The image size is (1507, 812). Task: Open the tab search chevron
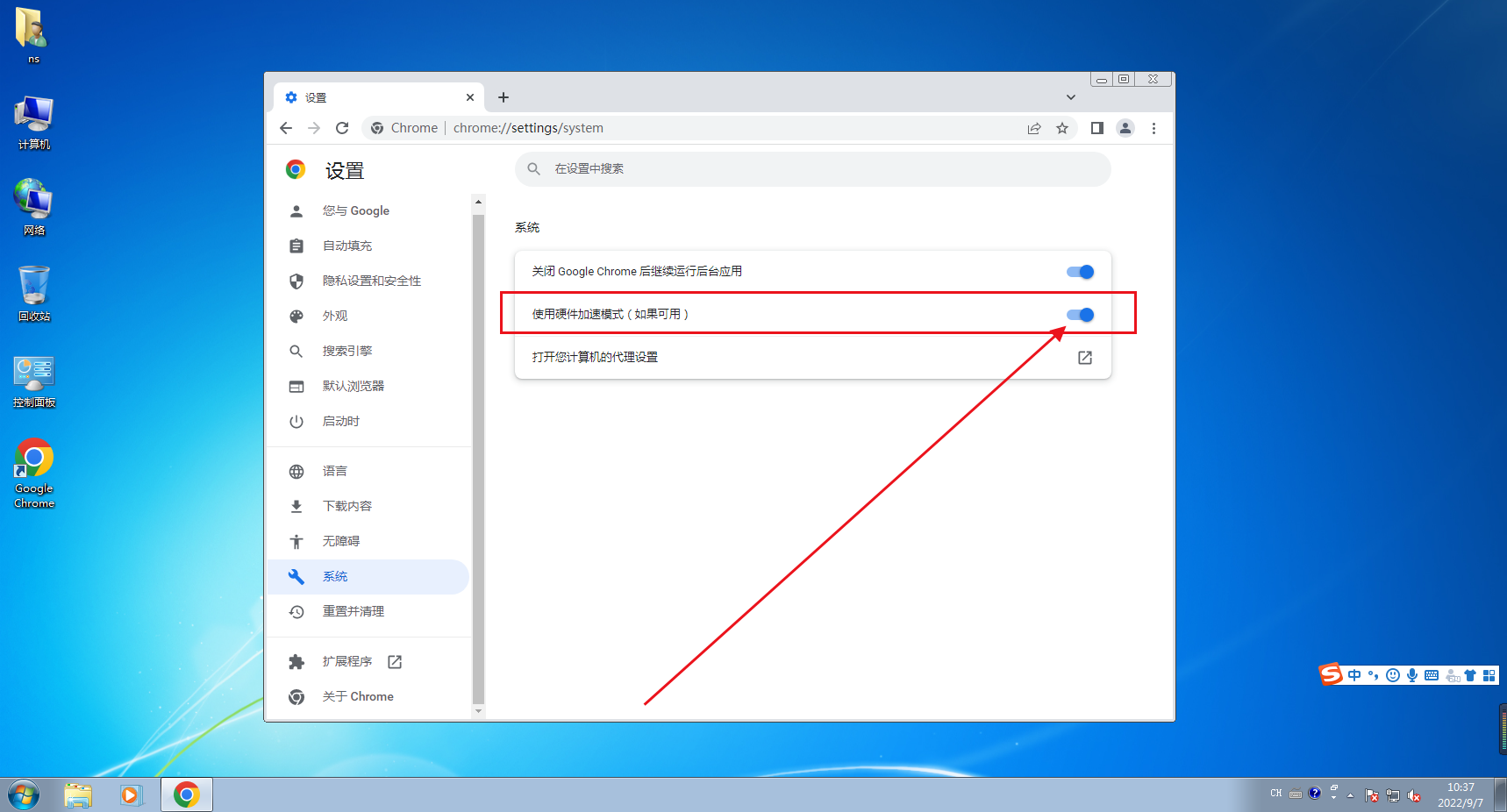(1071, 97)
